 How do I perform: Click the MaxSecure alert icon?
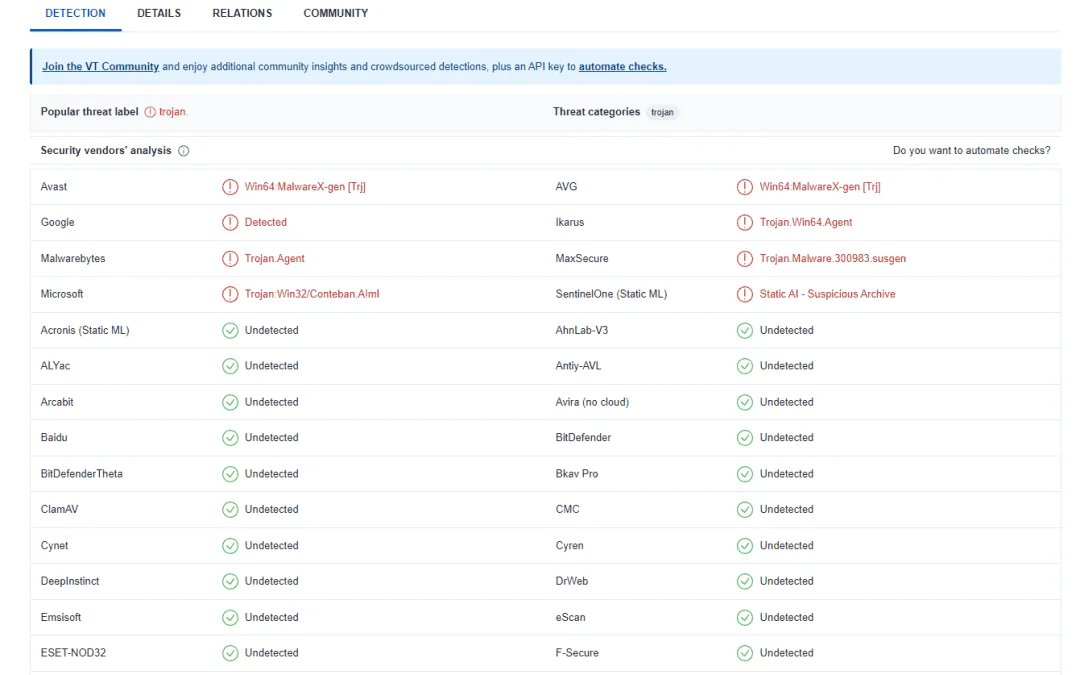click(x=745, y=259)
